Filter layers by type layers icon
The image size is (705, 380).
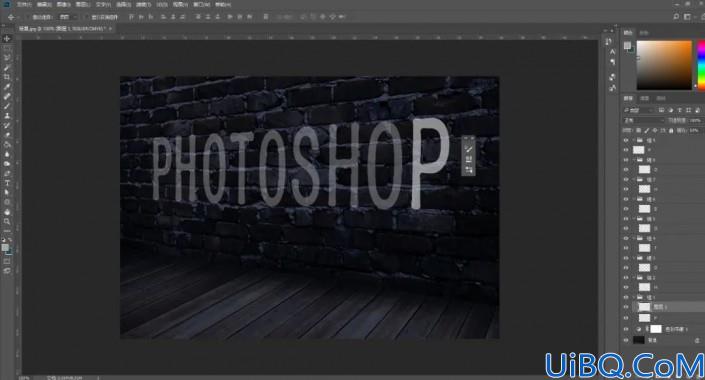[x=679, y=110]
